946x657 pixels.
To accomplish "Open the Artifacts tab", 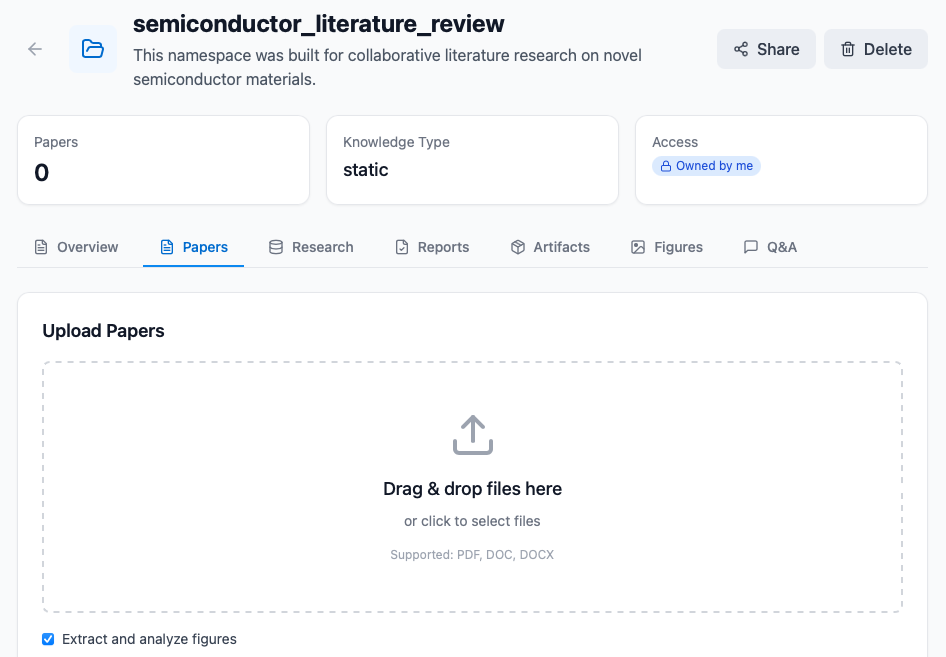I will 550,247.
